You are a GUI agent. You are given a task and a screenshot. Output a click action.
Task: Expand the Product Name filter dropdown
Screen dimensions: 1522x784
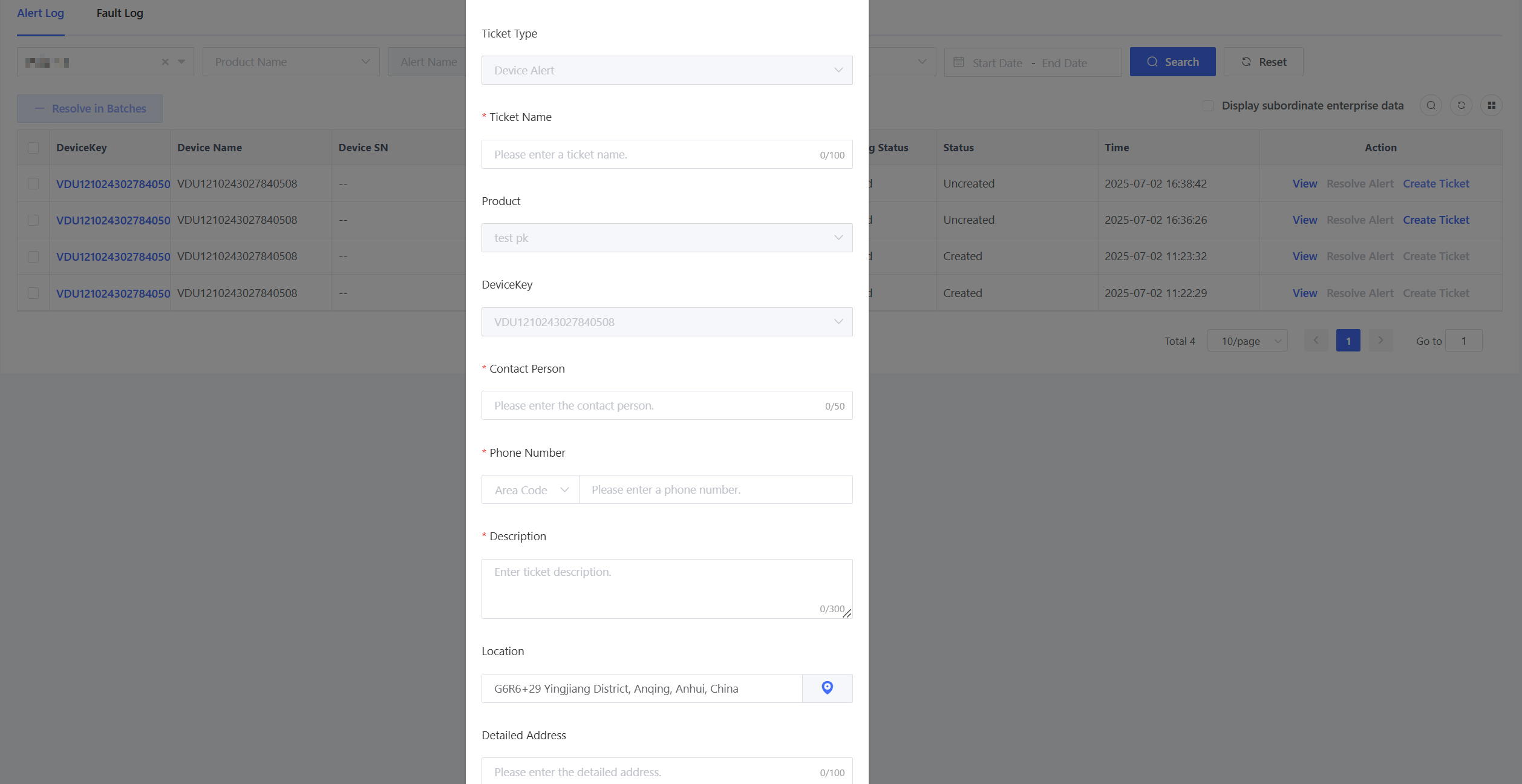[291, 62]
